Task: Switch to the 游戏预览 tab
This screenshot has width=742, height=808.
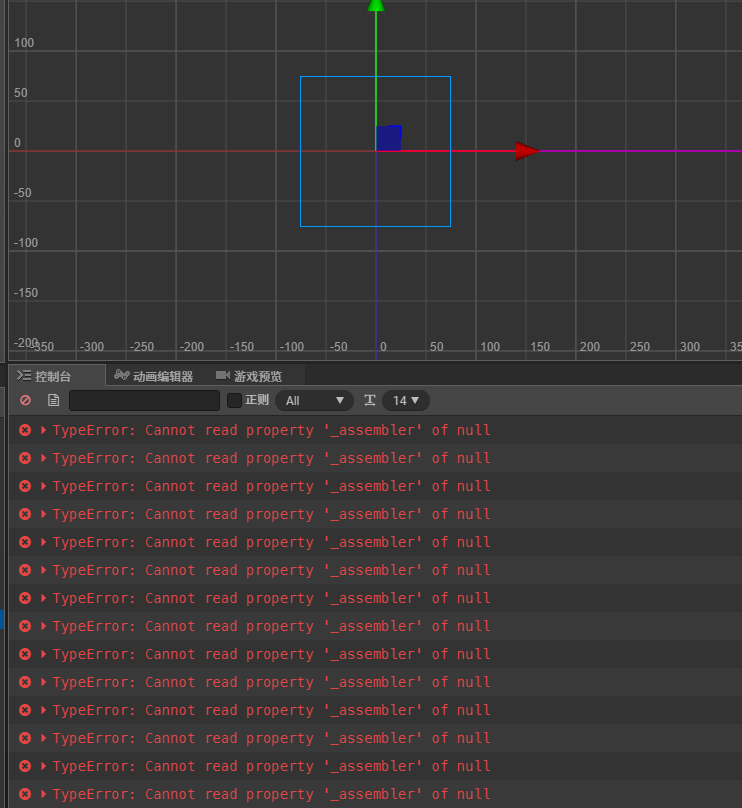Action: (x=249, y=376)
